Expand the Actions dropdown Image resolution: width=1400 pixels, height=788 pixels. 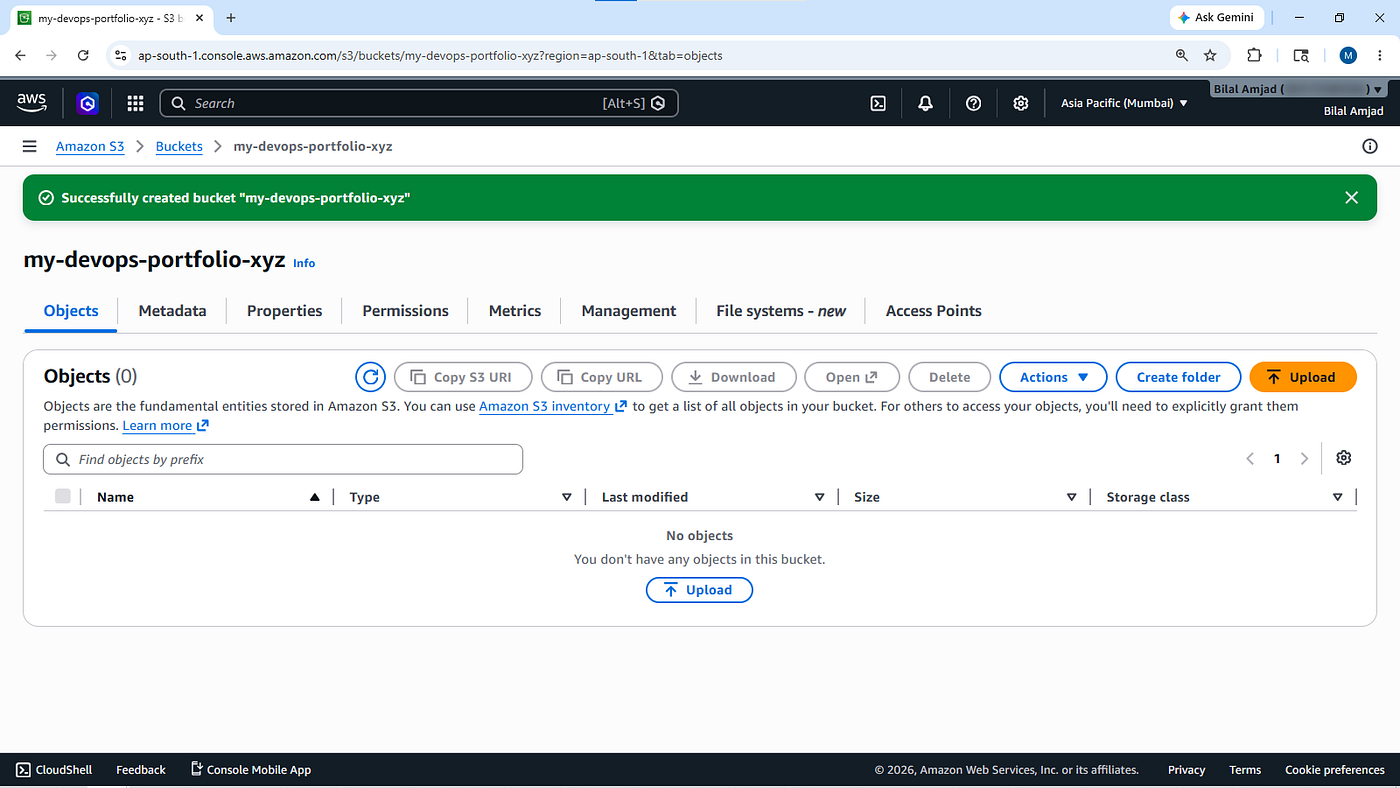coord(1053,377)
